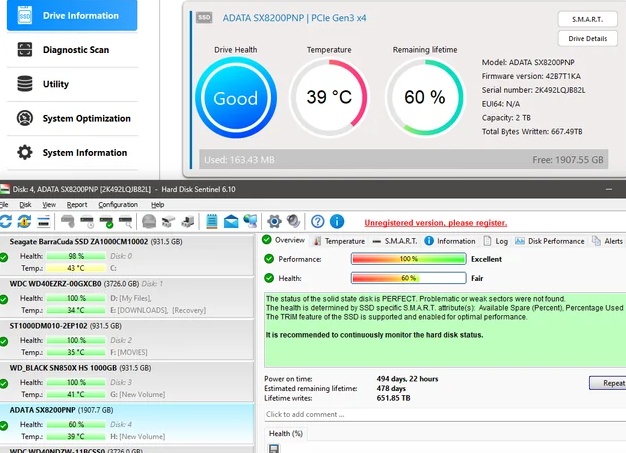The height and width of the screenshot is (453, 626).
Task: Click the disk with magnifier toolbar icon
Action: 125,222
